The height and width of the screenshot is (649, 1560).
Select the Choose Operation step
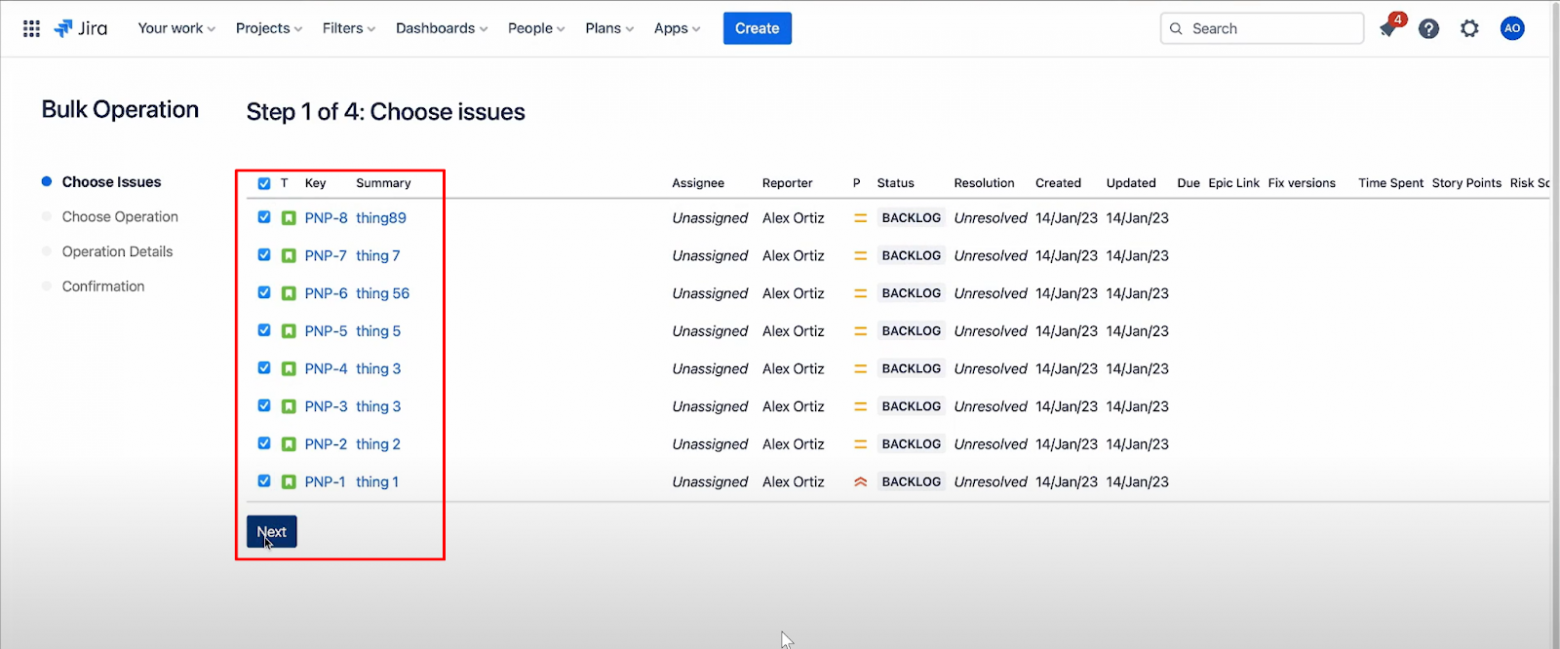click(x=117, y=216)
